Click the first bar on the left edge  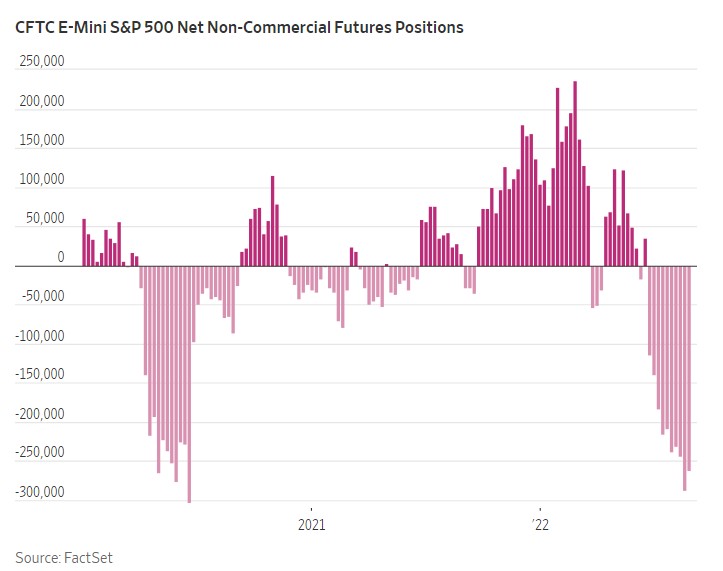84,243
